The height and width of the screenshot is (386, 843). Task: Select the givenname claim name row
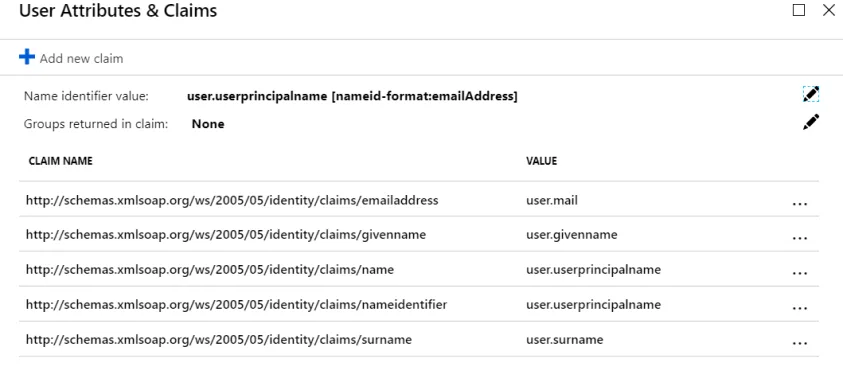pos(419,234)
